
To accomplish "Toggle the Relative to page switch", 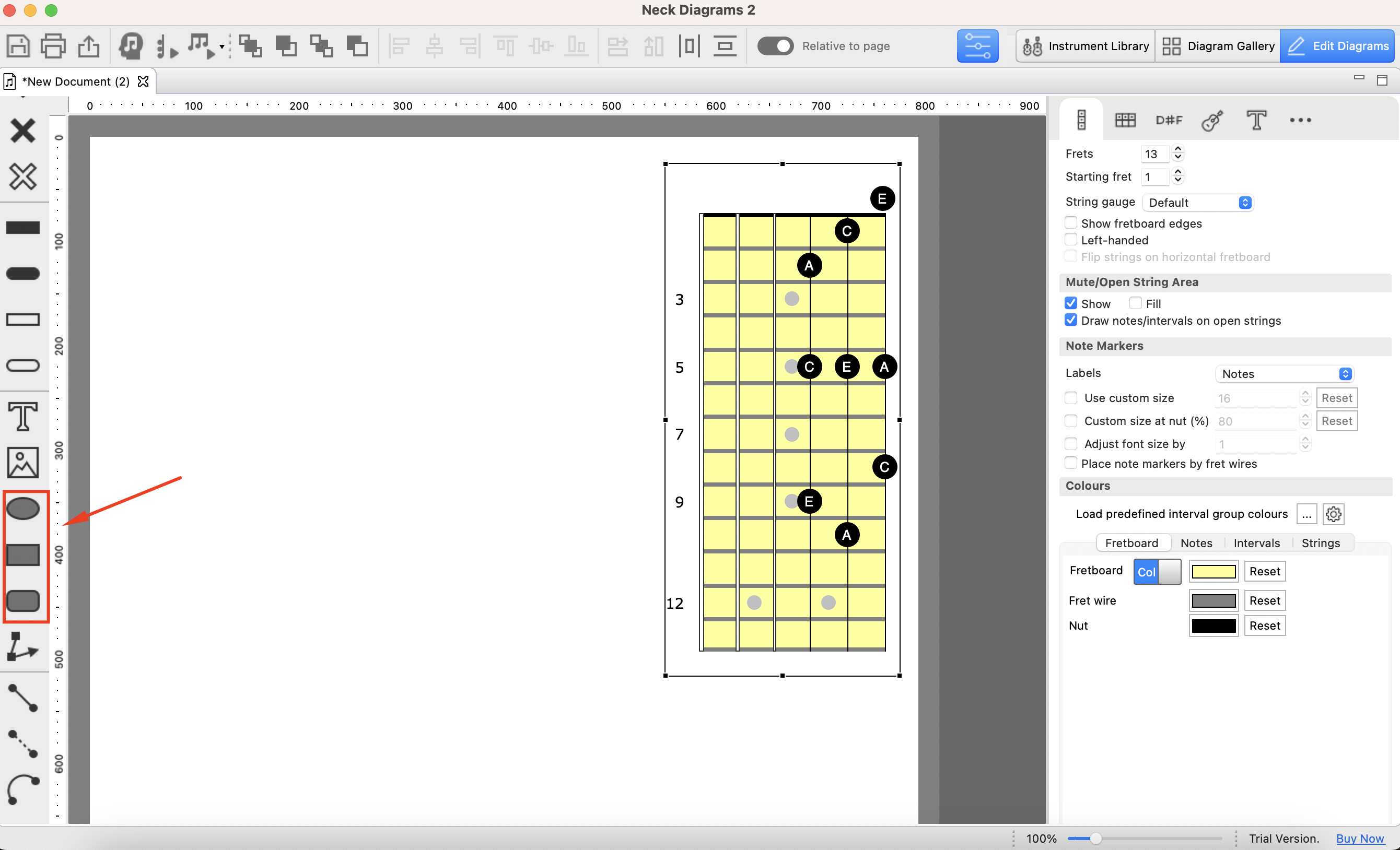I will point(776,46).
